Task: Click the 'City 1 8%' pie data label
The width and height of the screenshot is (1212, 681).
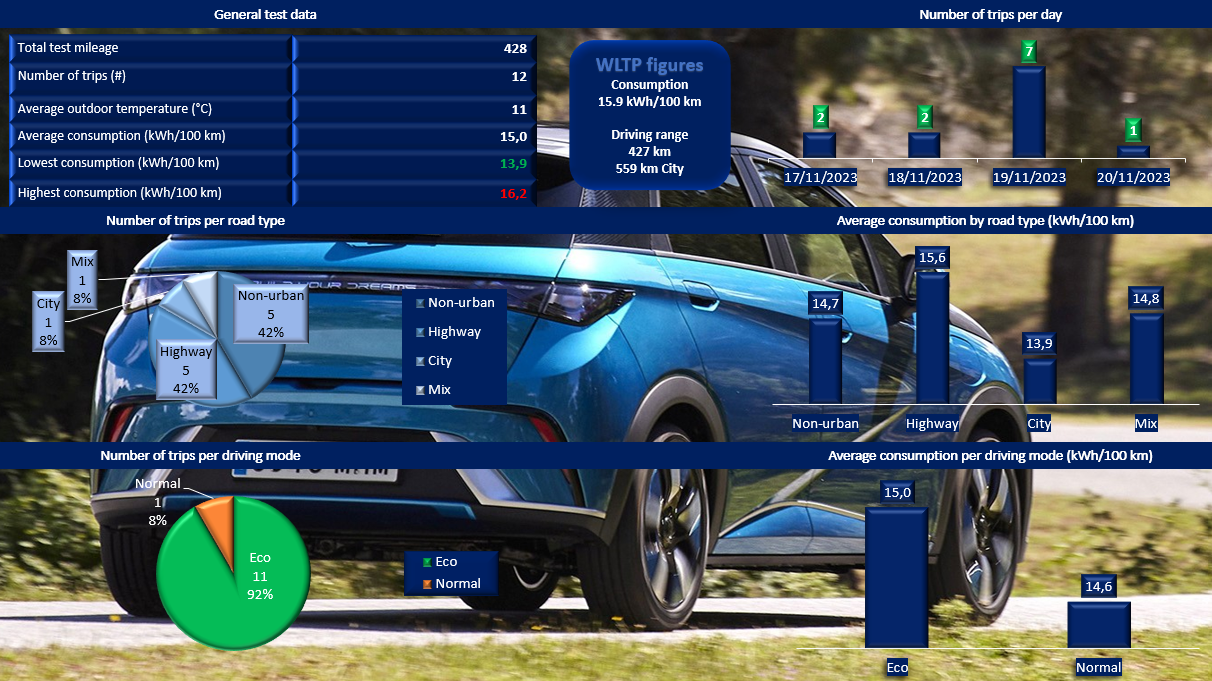Action: (48, 321)
